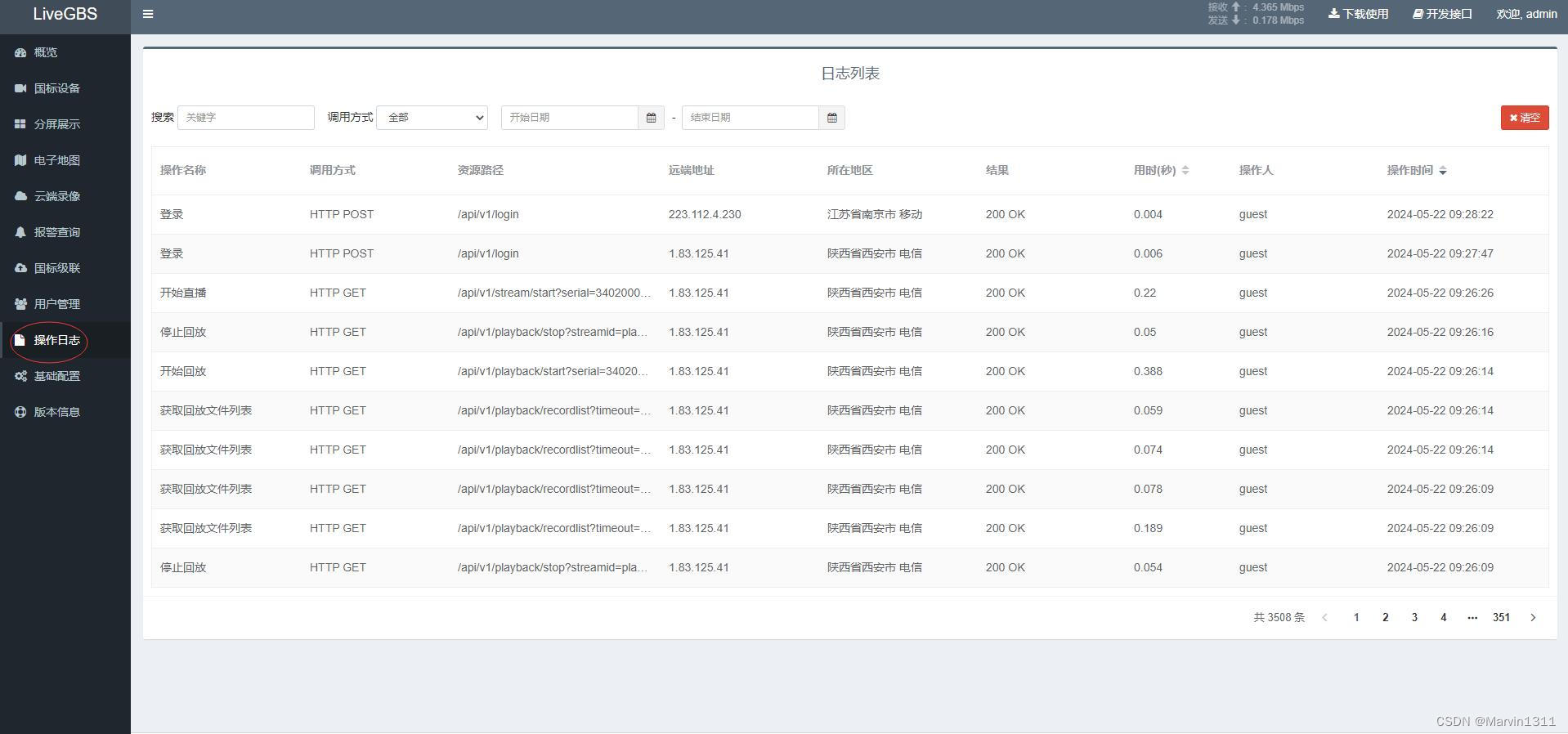1568x734 pixels.
Task: Toggle the sidebar hamburger menu icon
Action: coord(148,14)
